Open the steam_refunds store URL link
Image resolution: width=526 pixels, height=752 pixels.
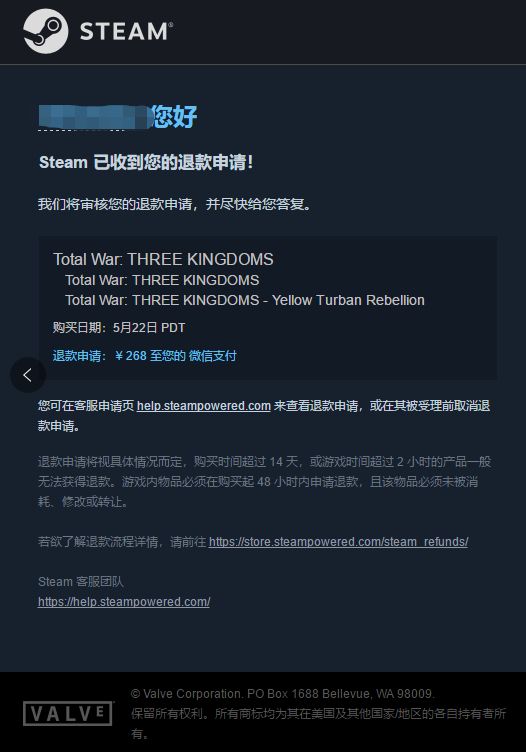339,542
